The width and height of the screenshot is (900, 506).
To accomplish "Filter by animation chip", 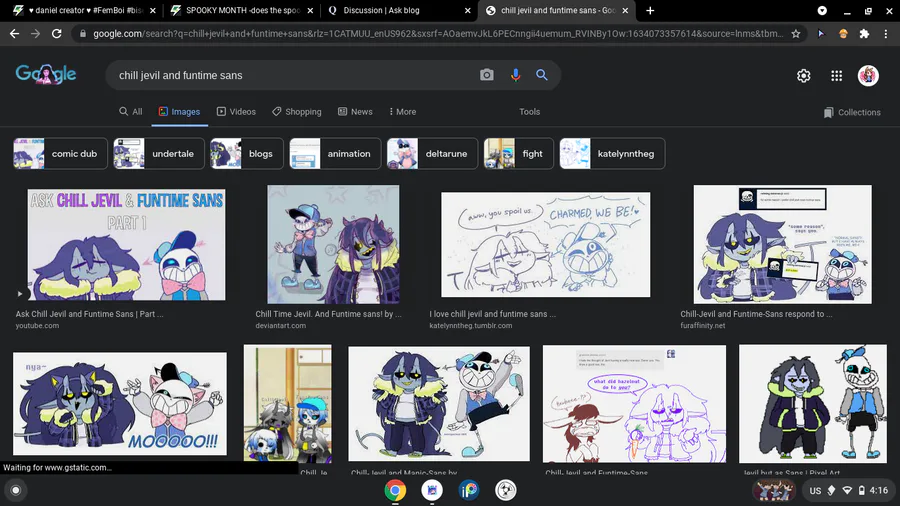I will point(335,154).
